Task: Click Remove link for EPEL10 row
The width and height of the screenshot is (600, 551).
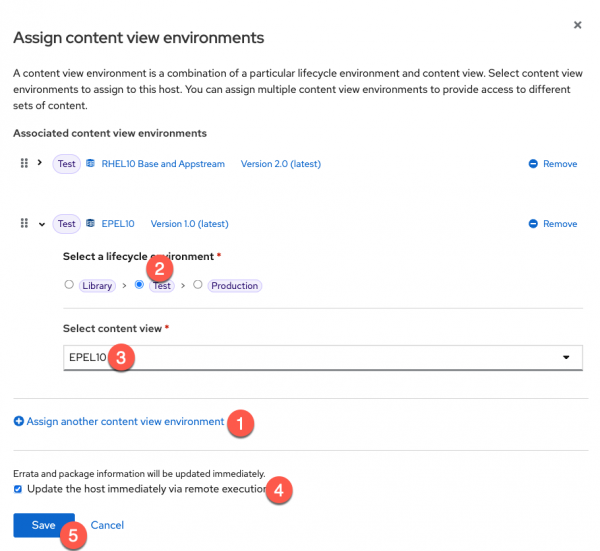Action: coord(560,223)
